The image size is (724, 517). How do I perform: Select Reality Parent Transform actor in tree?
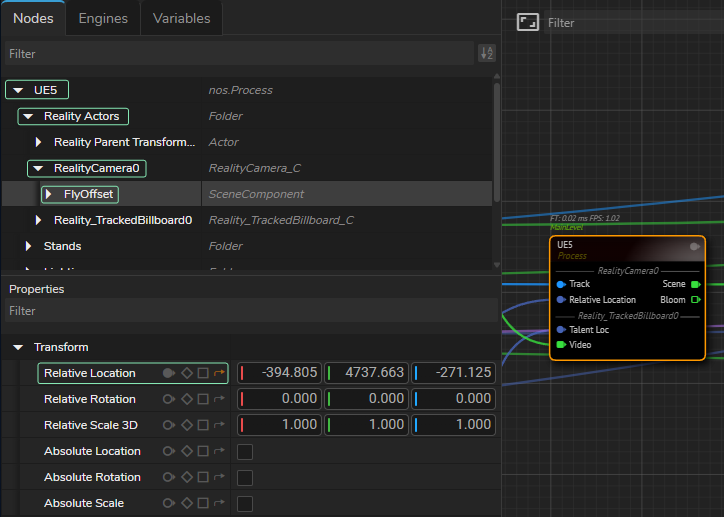click(124, 142)
